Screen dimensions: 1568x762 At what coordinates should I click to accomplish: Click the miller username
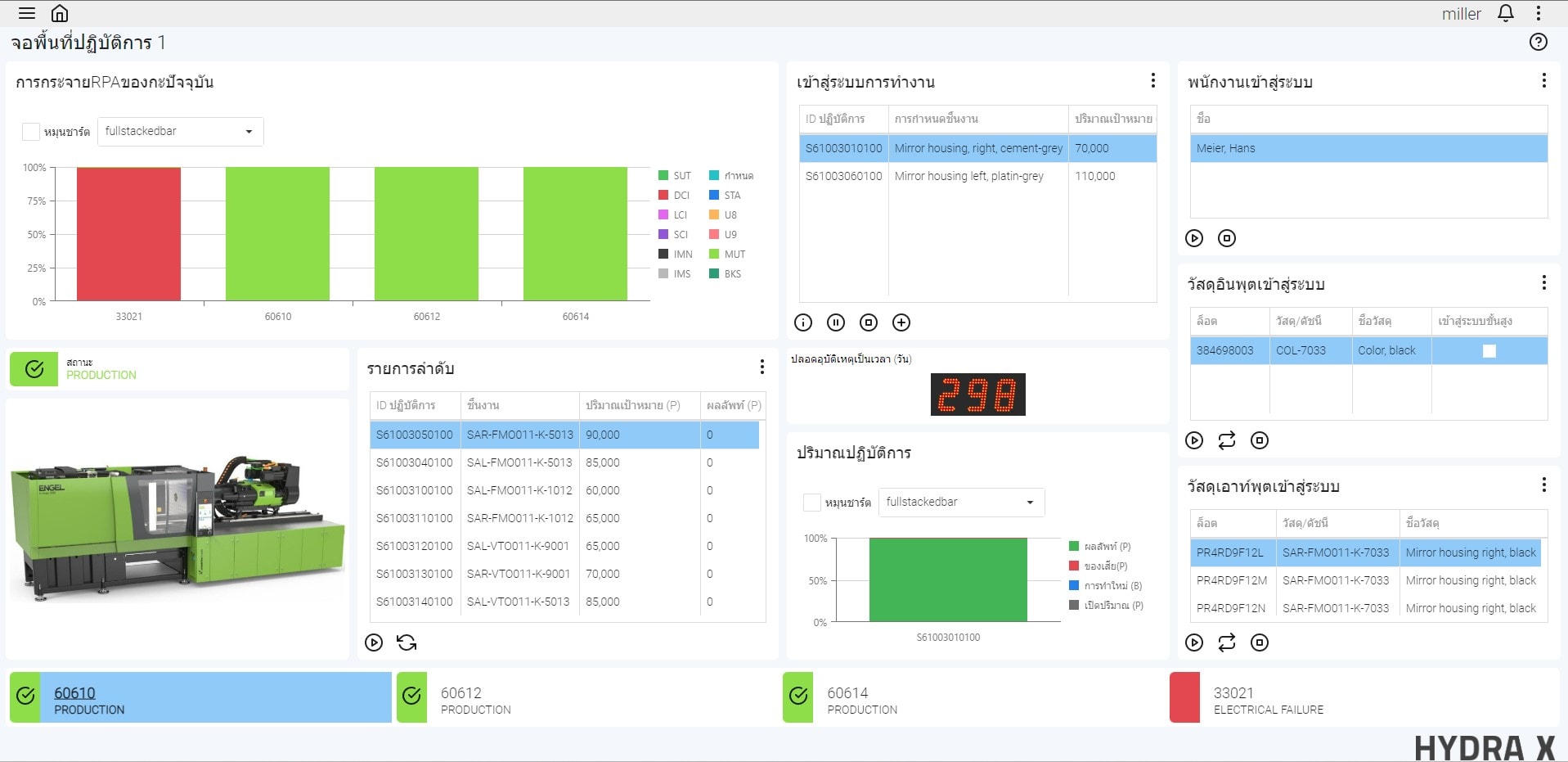pos(1461,14)
